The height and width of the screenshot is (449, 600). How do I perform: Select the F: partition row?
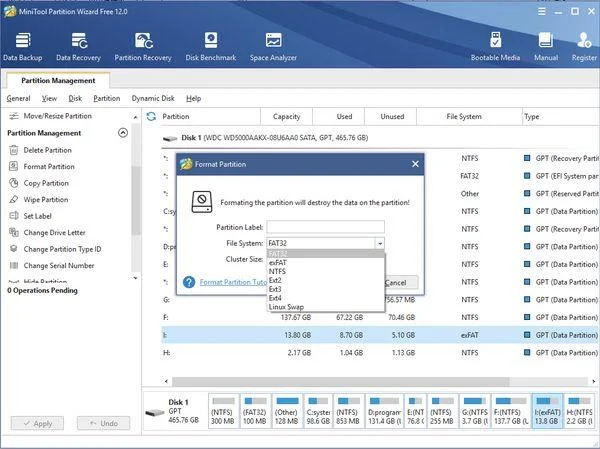(380, 317)
